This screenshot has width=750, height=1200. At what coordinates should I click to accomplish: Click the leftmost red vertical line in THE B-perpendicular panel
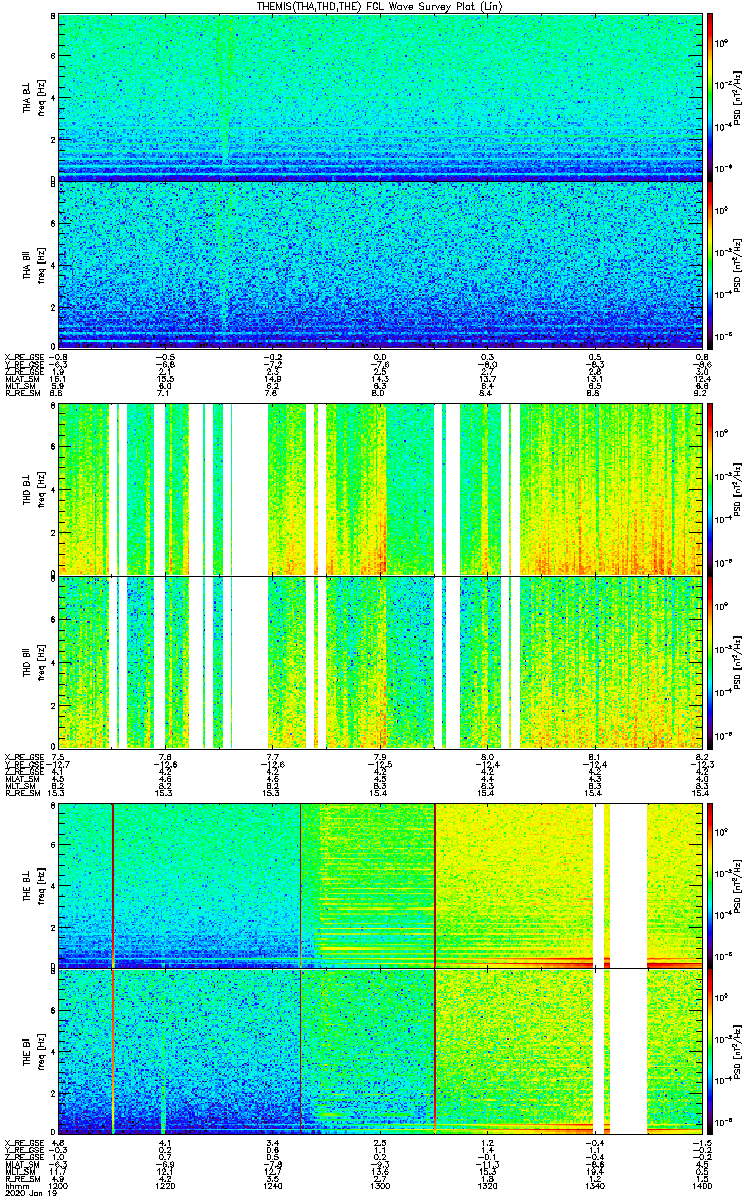tap(113, 885)
